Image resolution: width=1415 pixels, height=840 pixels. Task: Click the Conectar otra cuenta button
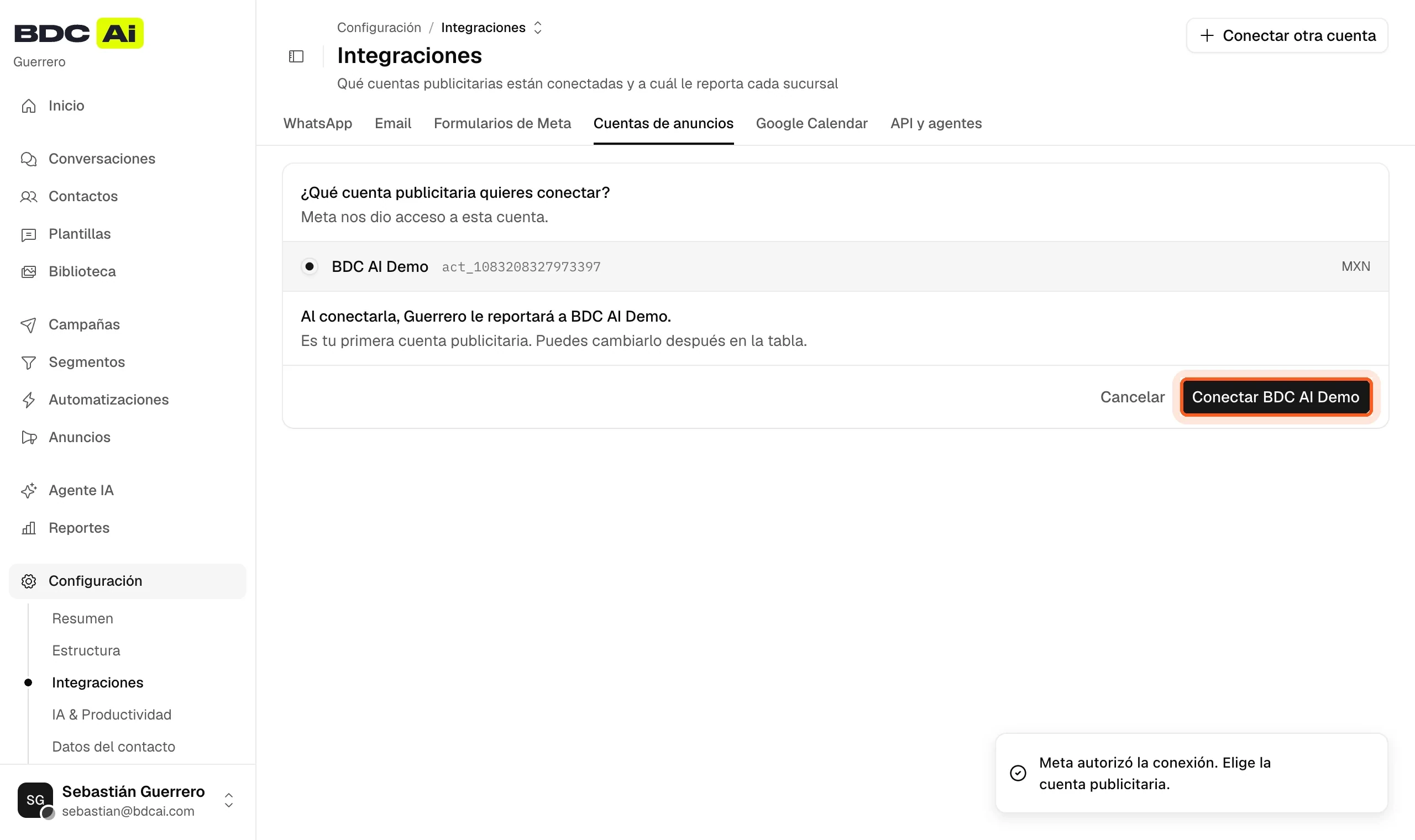[x=1287, y=36]
